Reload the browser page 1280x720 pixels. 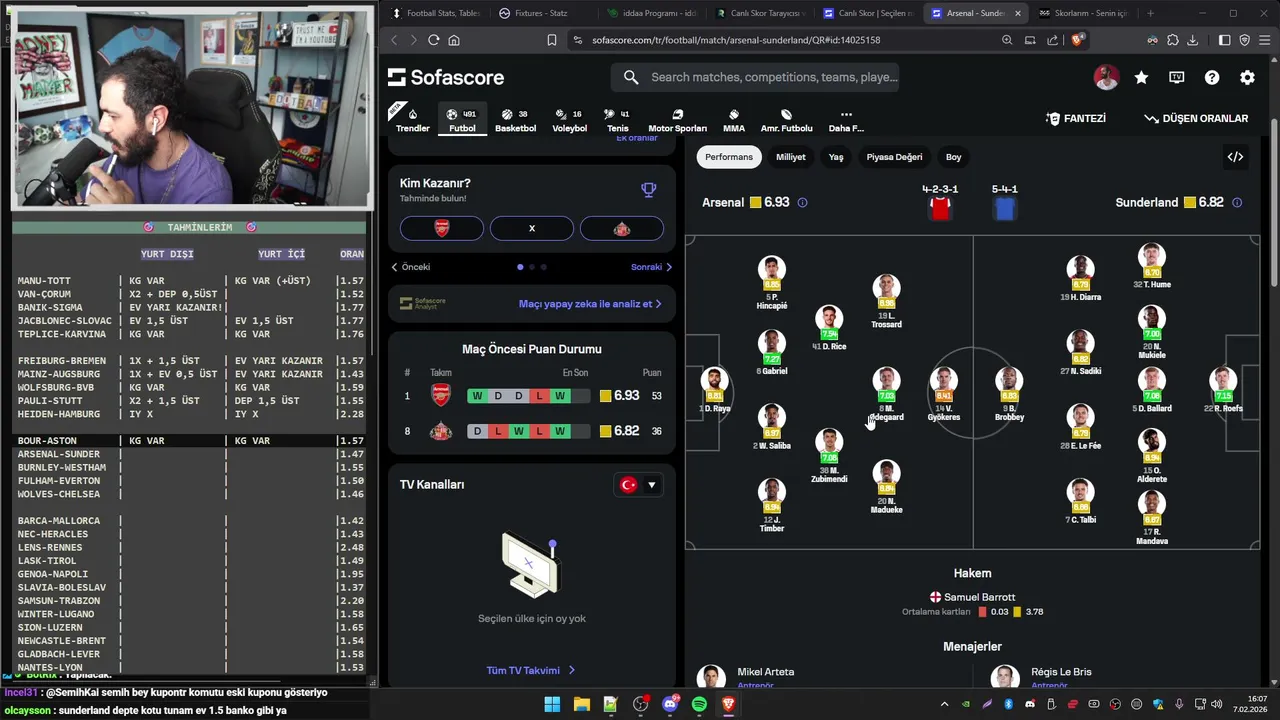point(433,40)
